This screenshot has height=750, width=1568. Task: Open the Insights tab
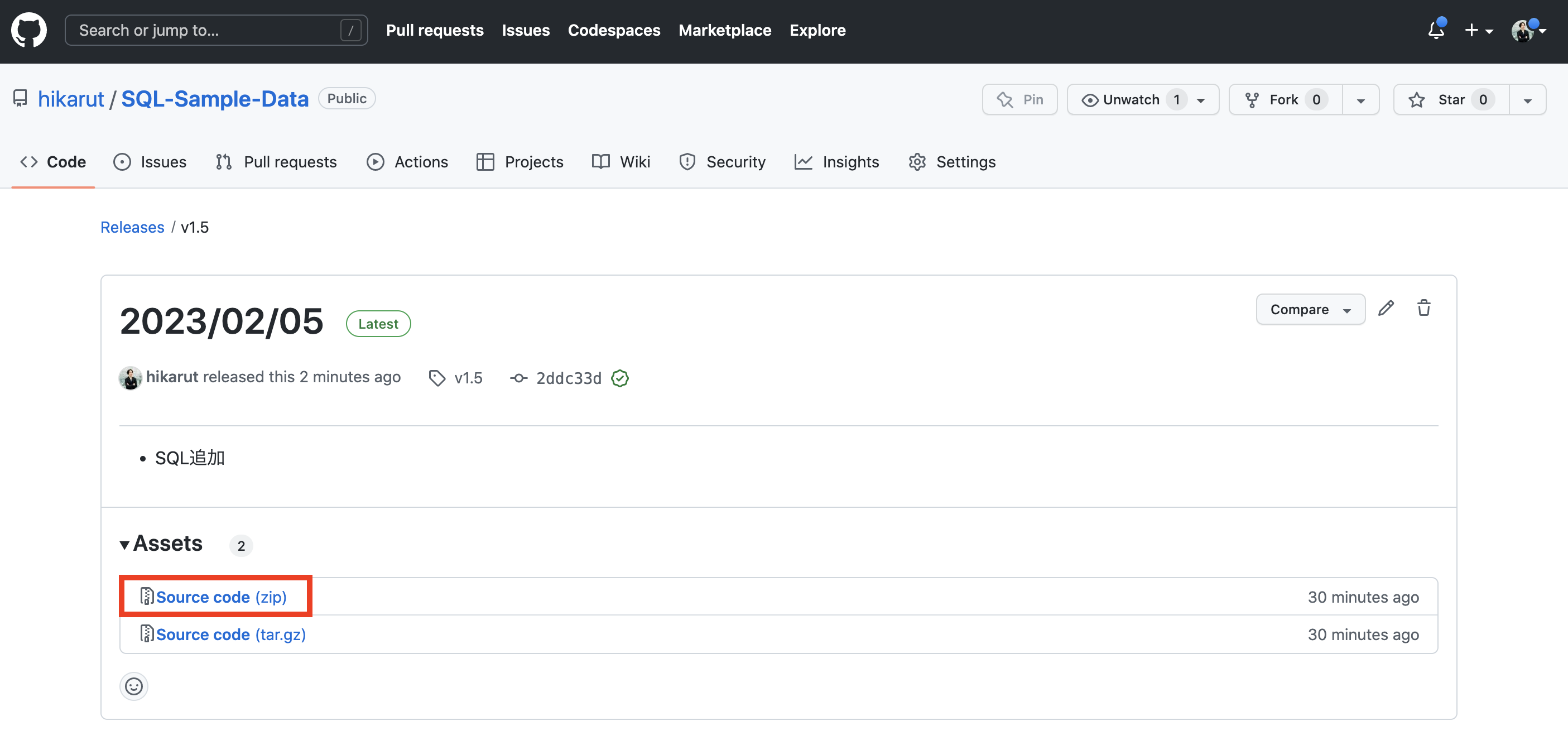tap(837, 162)
